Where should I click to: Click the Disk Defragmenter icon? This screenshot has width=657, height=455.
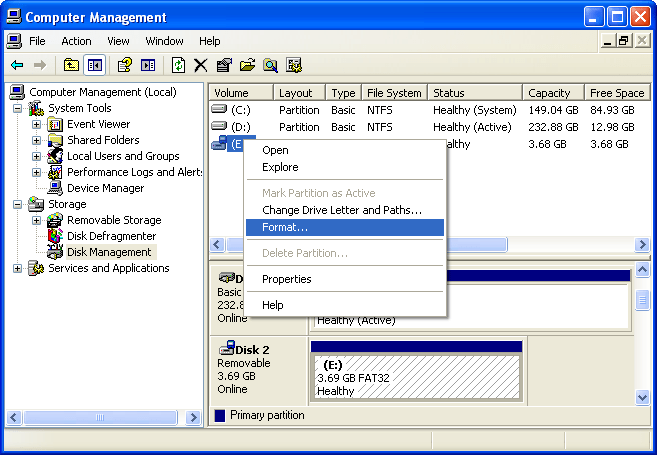click(x=55, y=236)
